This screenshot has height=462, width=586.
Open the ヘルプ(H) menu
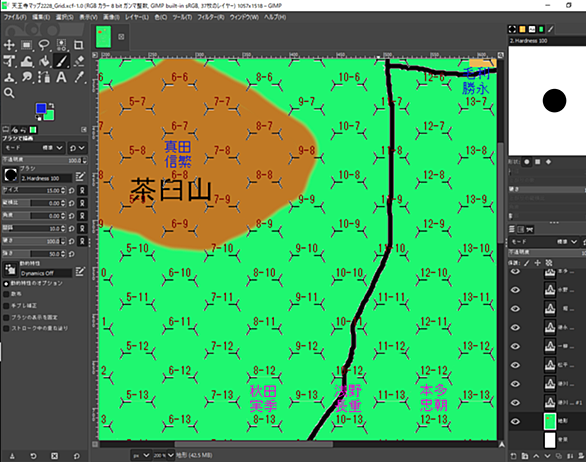pyautogui.click(x=275, y=17)
